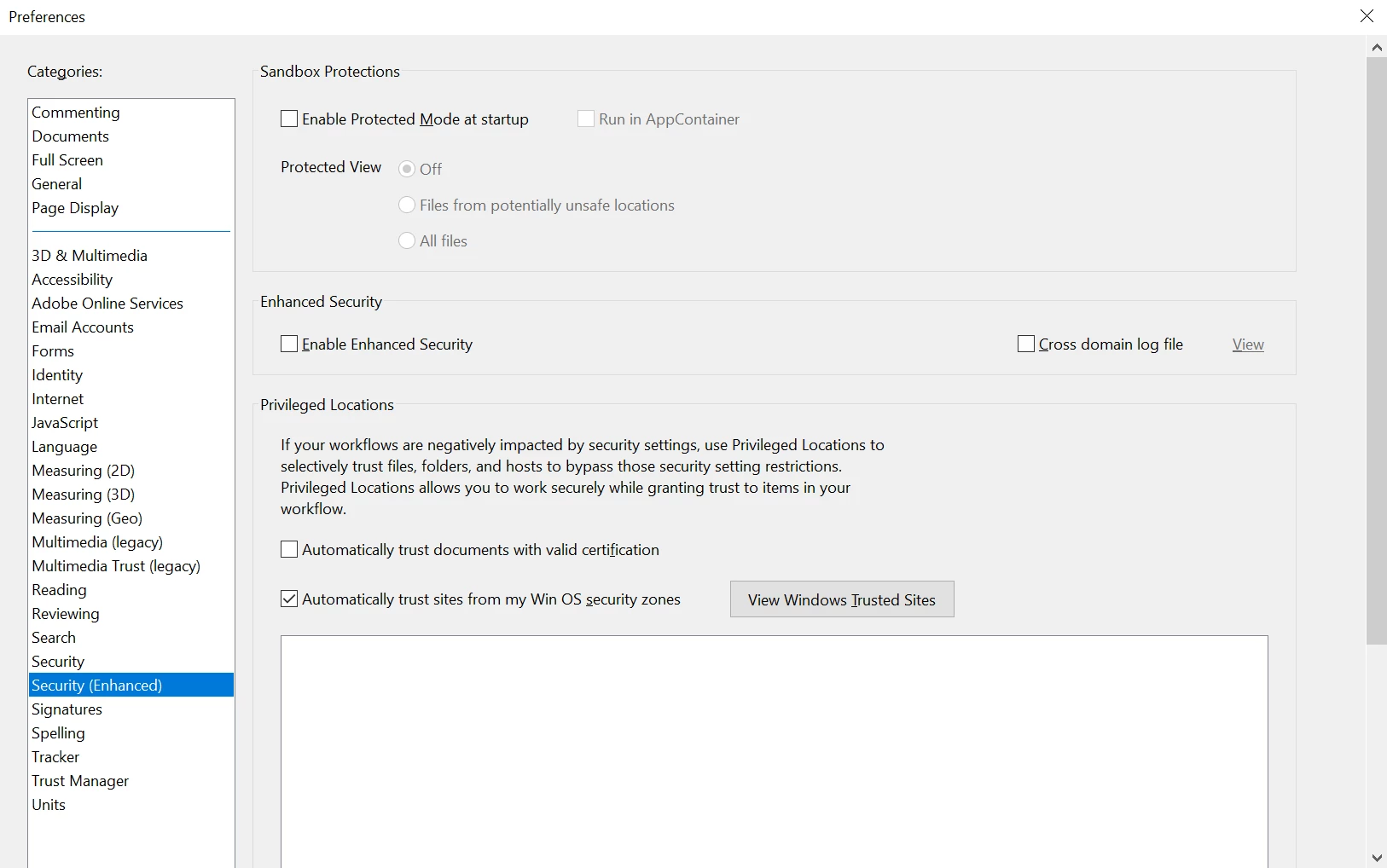Click the scrollbar up arrow

pos(1377,48)
